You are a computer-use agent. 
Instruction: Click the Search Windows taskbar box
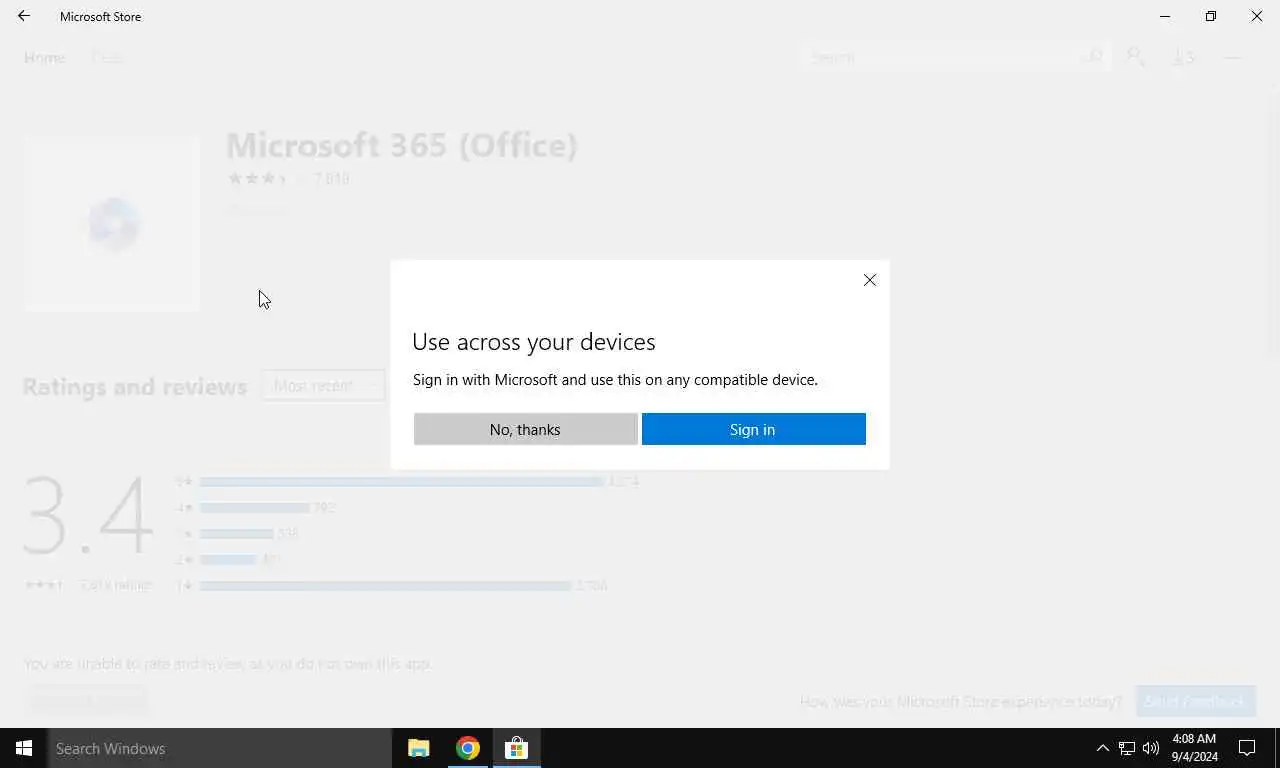click(220, 748)
